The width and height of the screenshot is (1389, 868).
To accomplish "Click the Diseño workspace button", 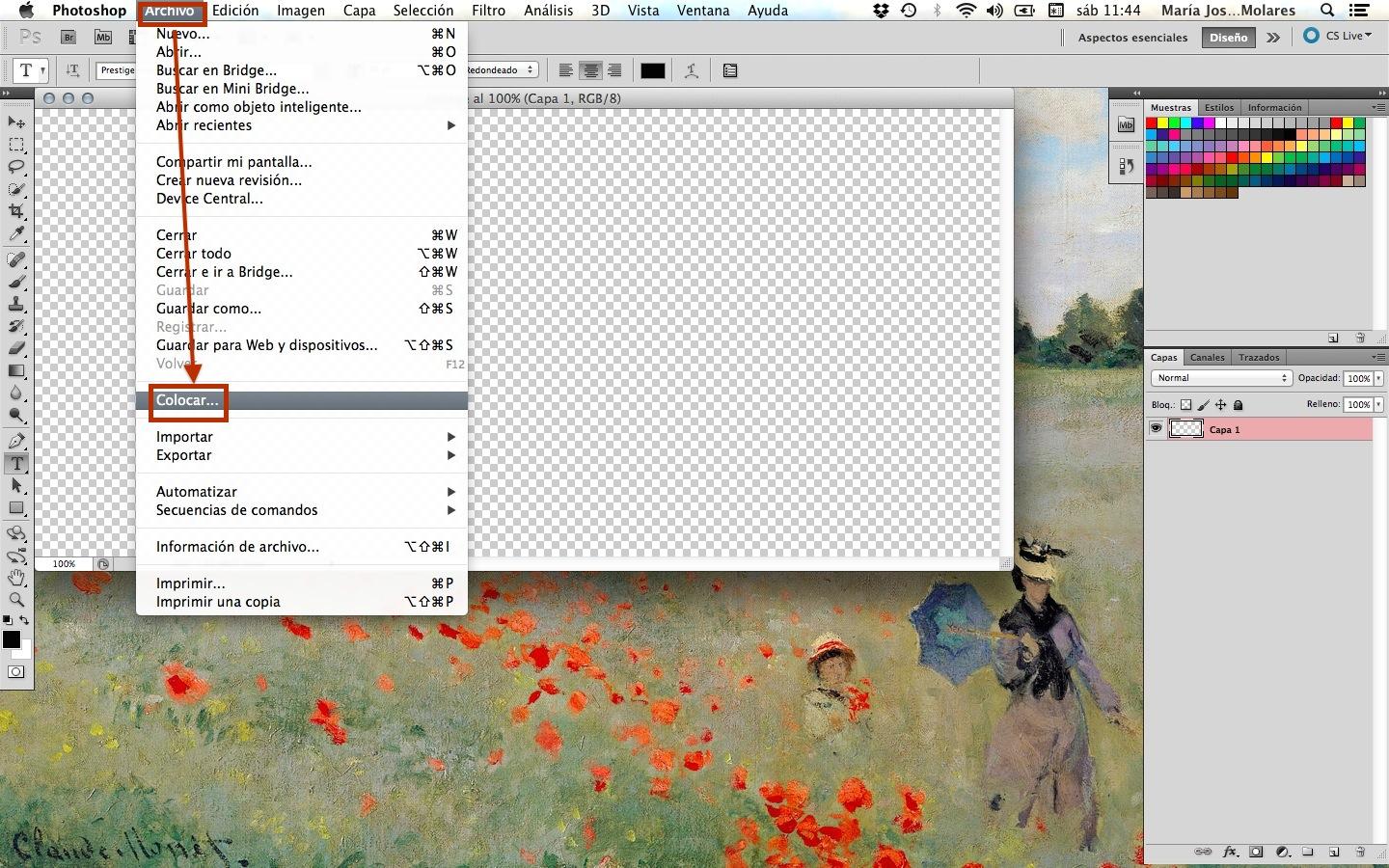I will click(x=1228, y=38).
